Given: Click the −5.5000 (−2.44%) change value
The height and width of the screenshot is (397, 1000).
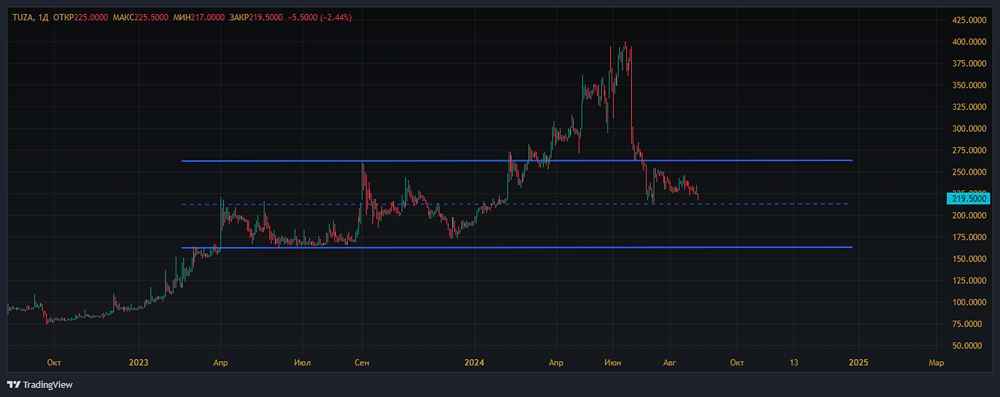Looking at the screenshot, I should click(321, 17).
